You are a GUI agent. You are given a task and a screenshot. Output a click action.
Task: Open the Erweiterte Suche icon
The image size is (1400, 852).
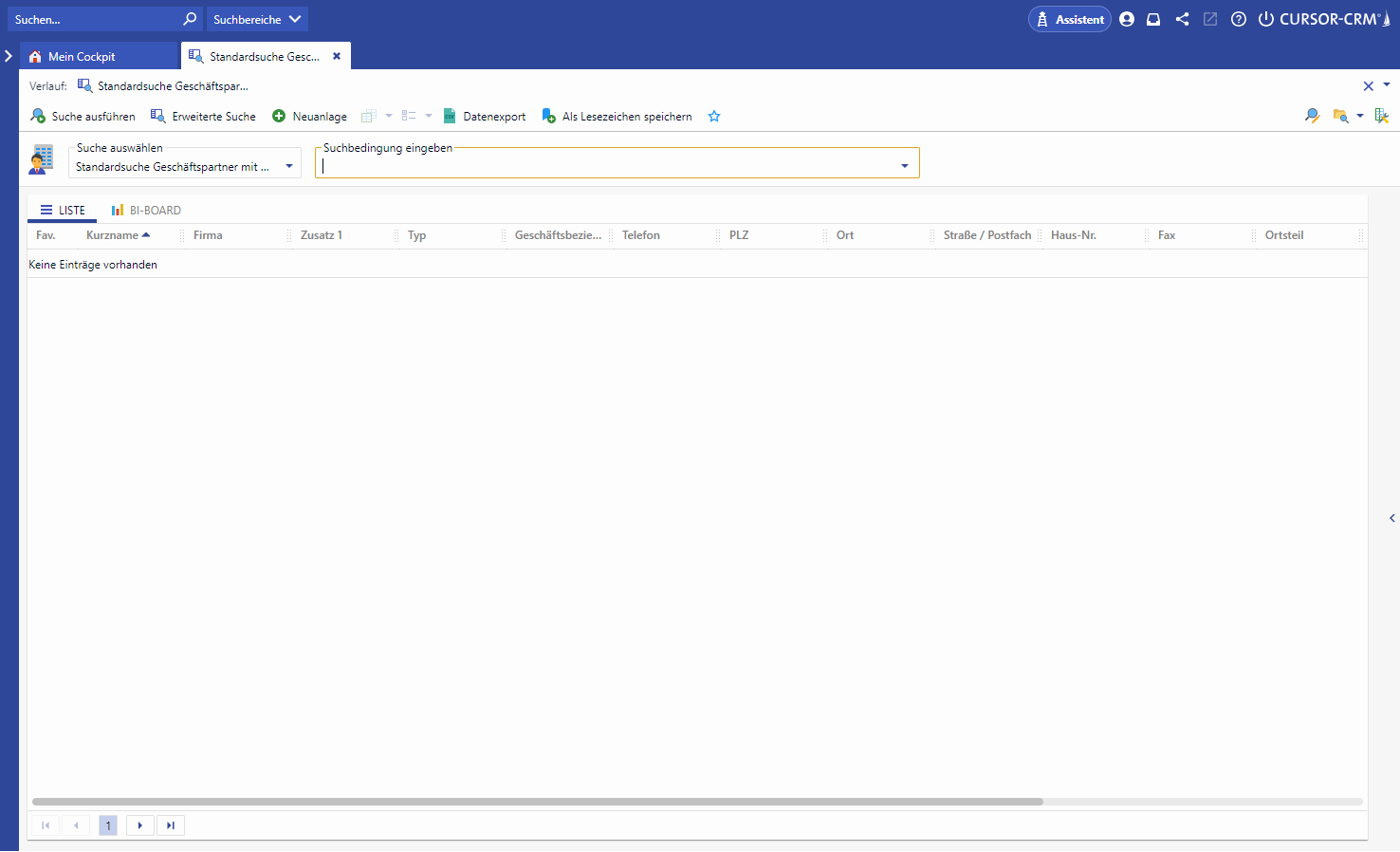point(157,115)
